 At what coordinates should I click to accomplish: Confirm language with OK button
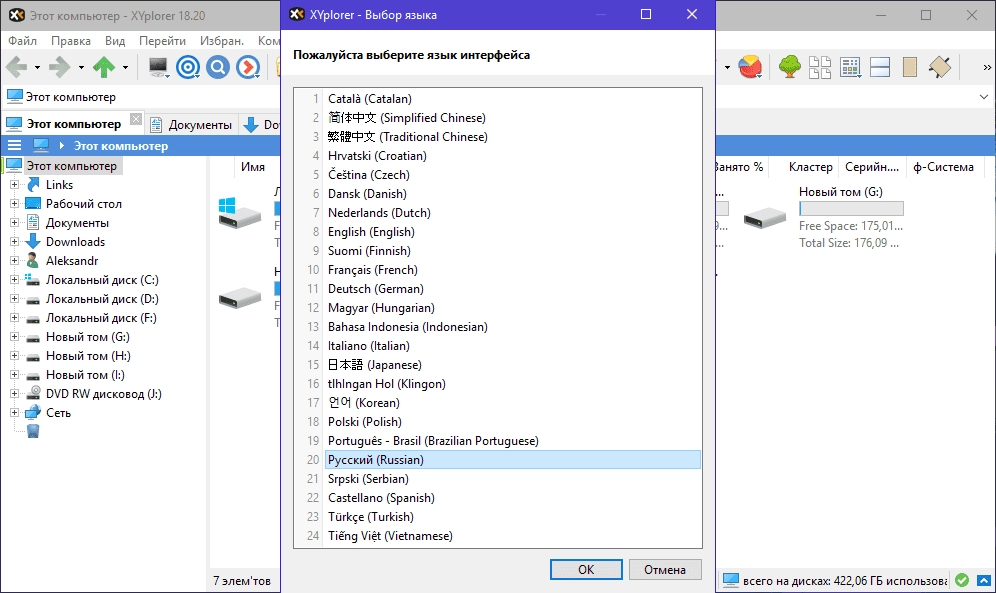[x=586, y=570]
